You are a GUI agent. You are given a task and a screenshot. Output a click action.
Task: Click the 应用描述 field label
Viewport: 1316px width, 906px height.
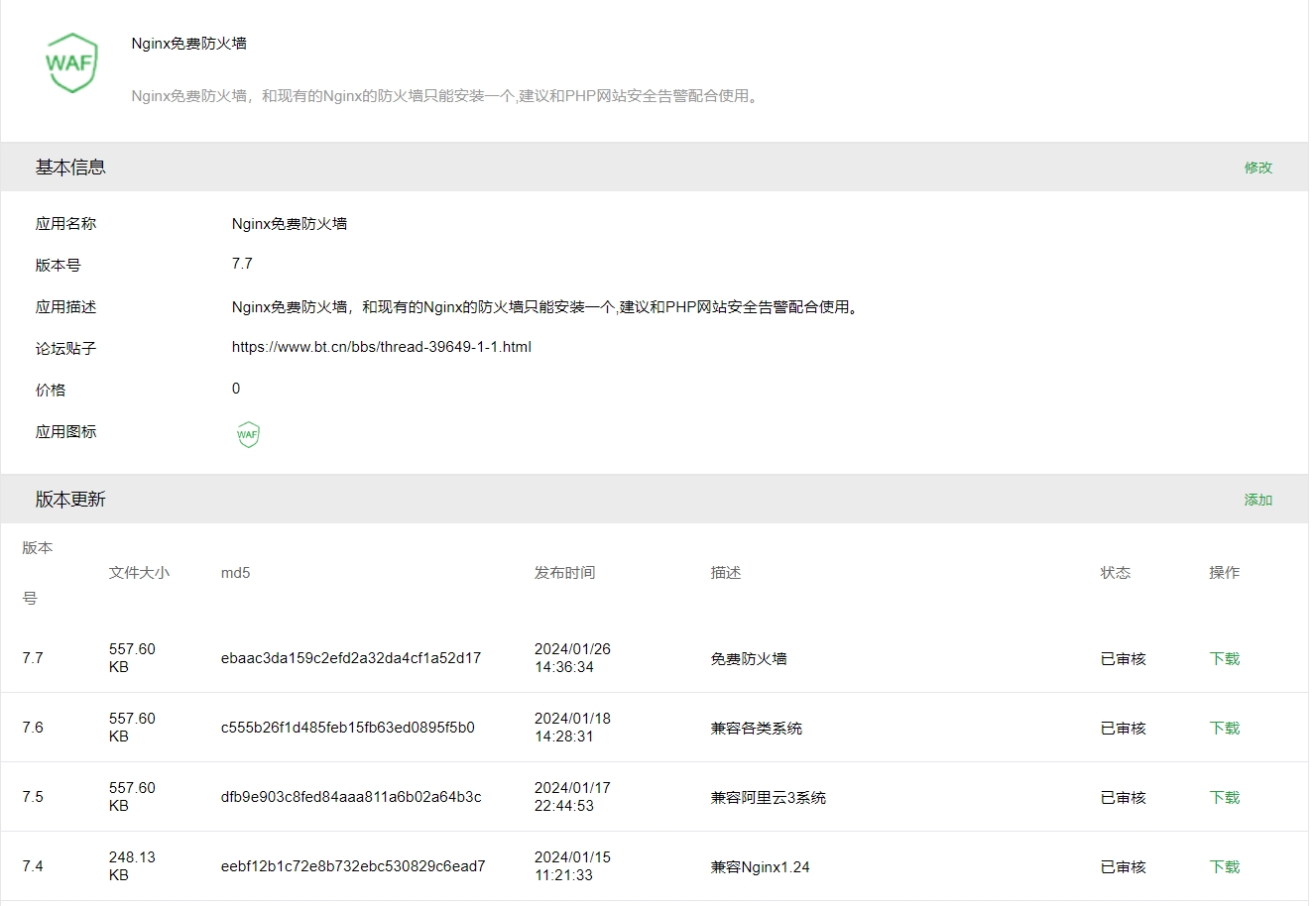[x=66, y=307]
